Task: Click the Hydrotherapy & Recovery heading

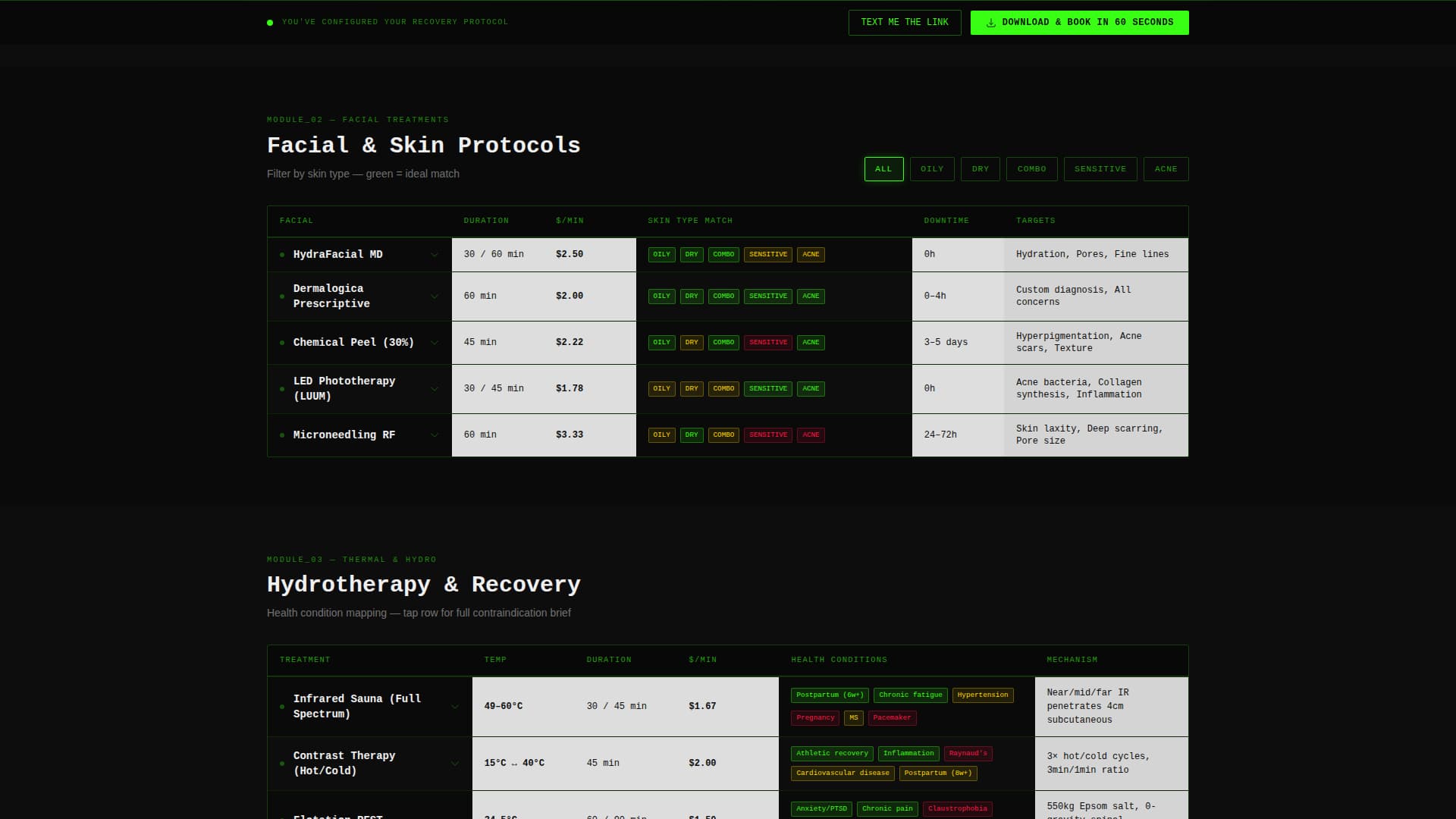Action: click(423, 585)
